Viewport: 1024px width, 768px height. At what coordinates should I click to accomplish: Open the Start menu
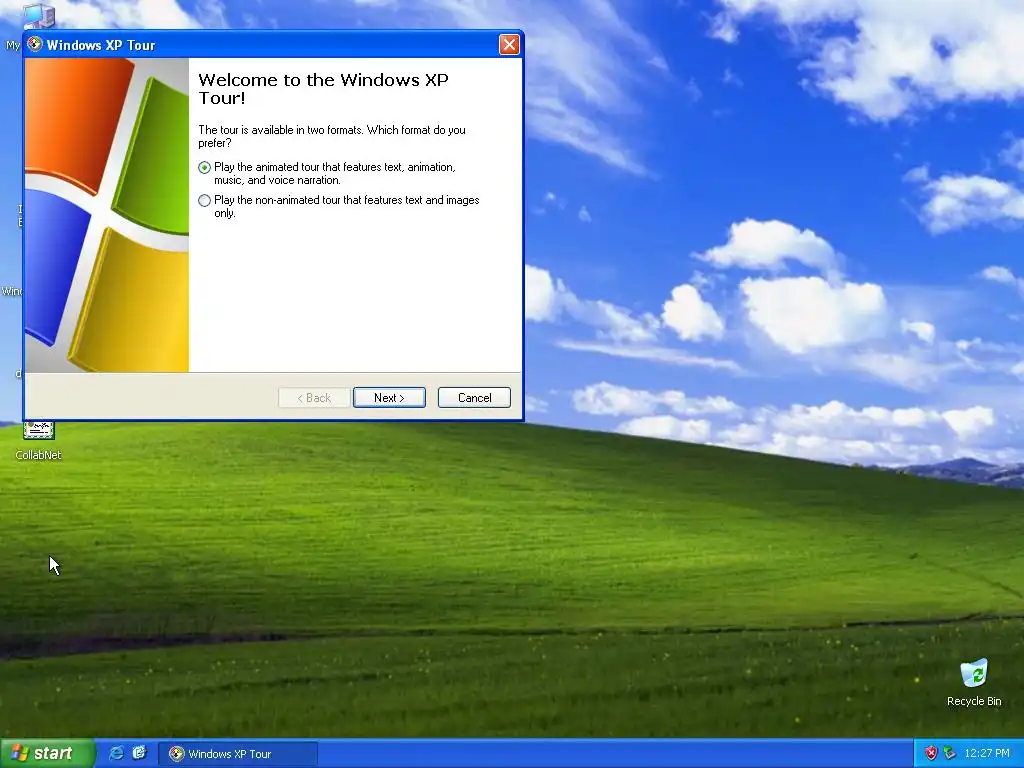tap(47, 753)
